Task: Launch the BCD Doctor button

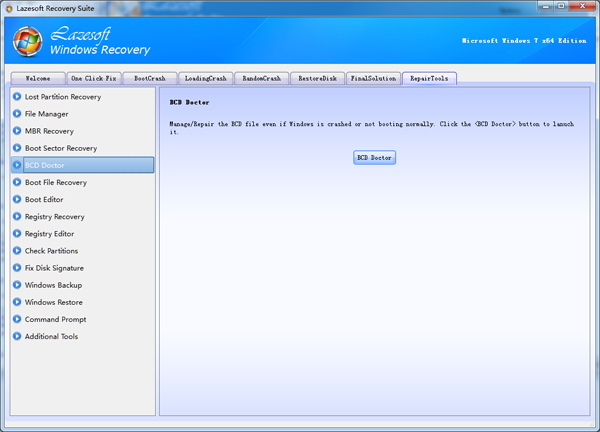Action: [374, 158]
